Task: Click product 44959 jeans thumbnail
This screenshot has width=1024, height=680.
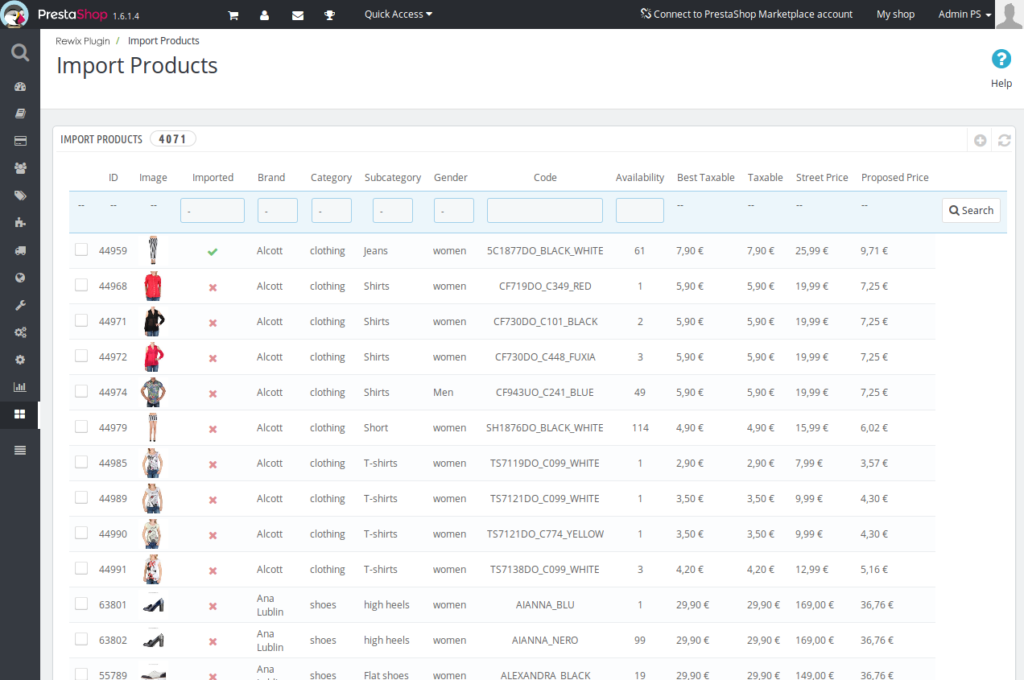Action: tap(153, 250)
